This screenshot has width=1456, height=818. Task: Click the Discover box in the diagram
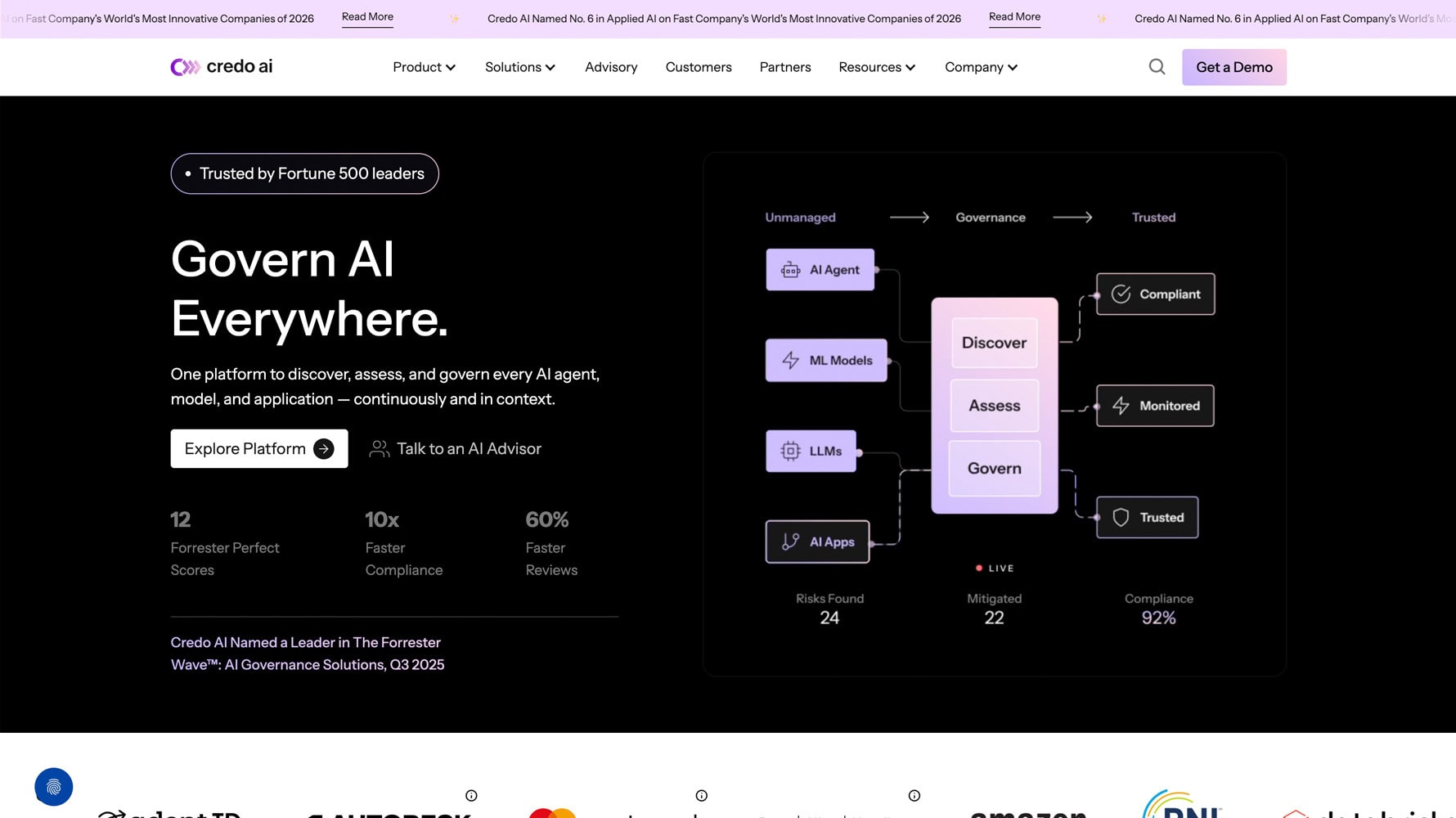click(x=994, y=343)
